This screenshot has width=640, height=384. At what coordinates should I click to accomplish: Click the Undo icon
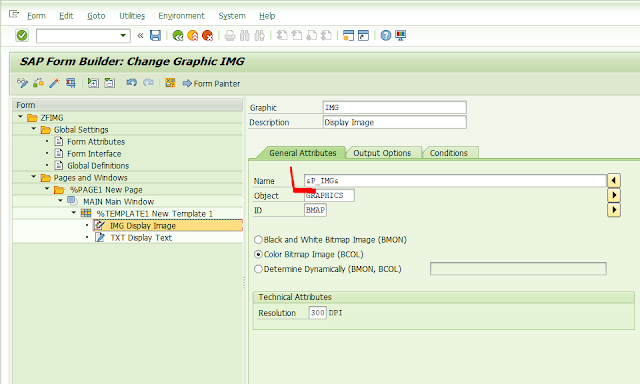pos(131,83)
